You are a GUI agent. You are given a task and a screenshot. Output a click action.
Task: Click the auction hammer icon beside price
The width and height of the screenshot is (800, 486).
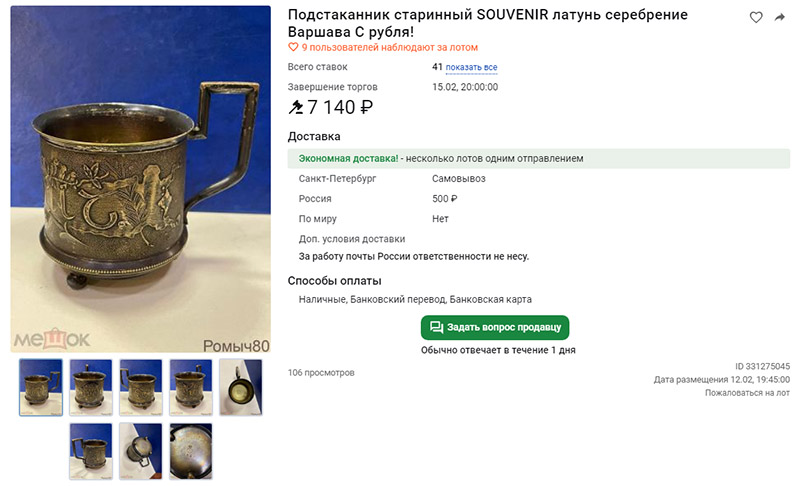(x=296, y=107)
